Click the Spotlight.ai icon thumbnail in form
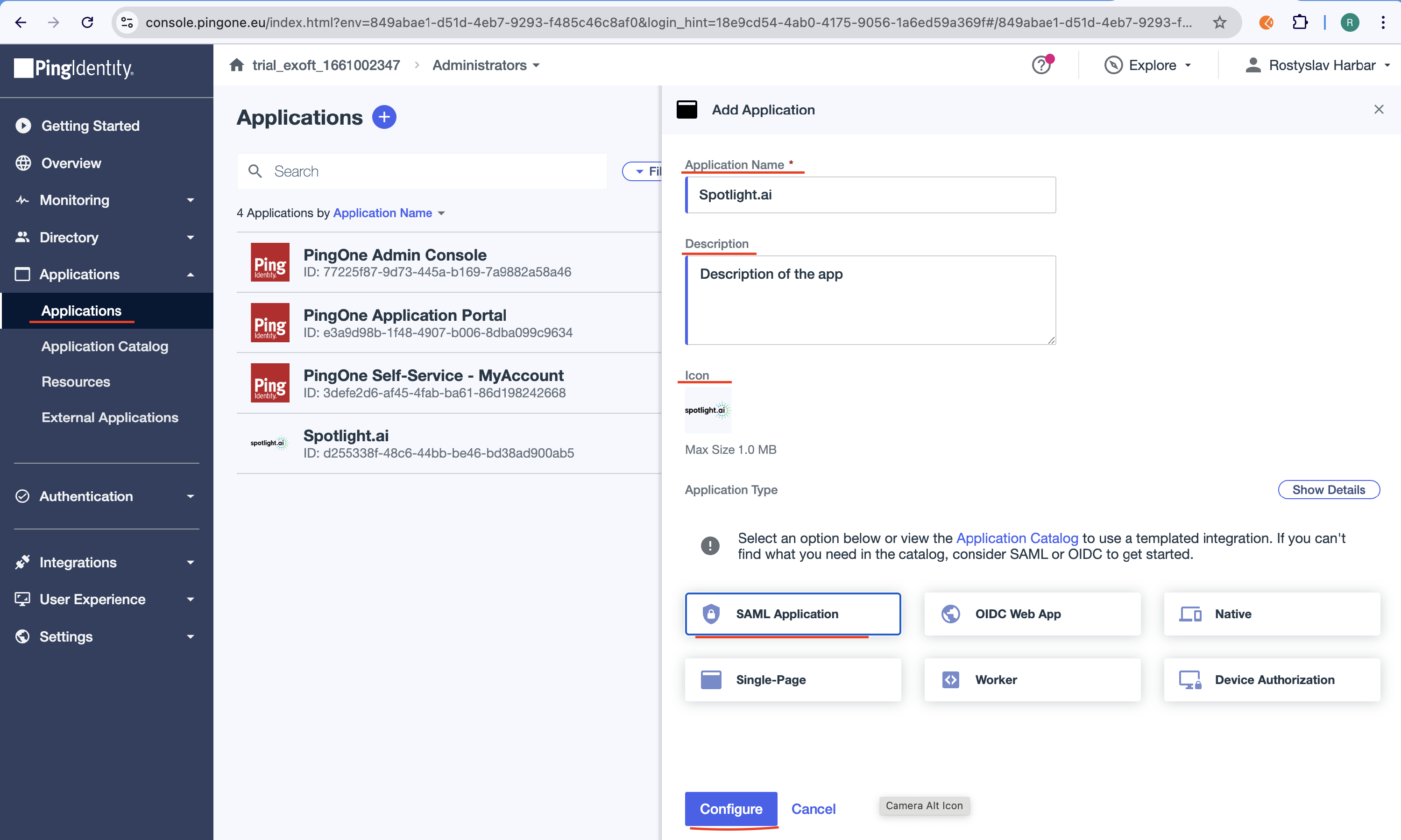Viewport: 1401px width, 840px height. coord(707,410)
